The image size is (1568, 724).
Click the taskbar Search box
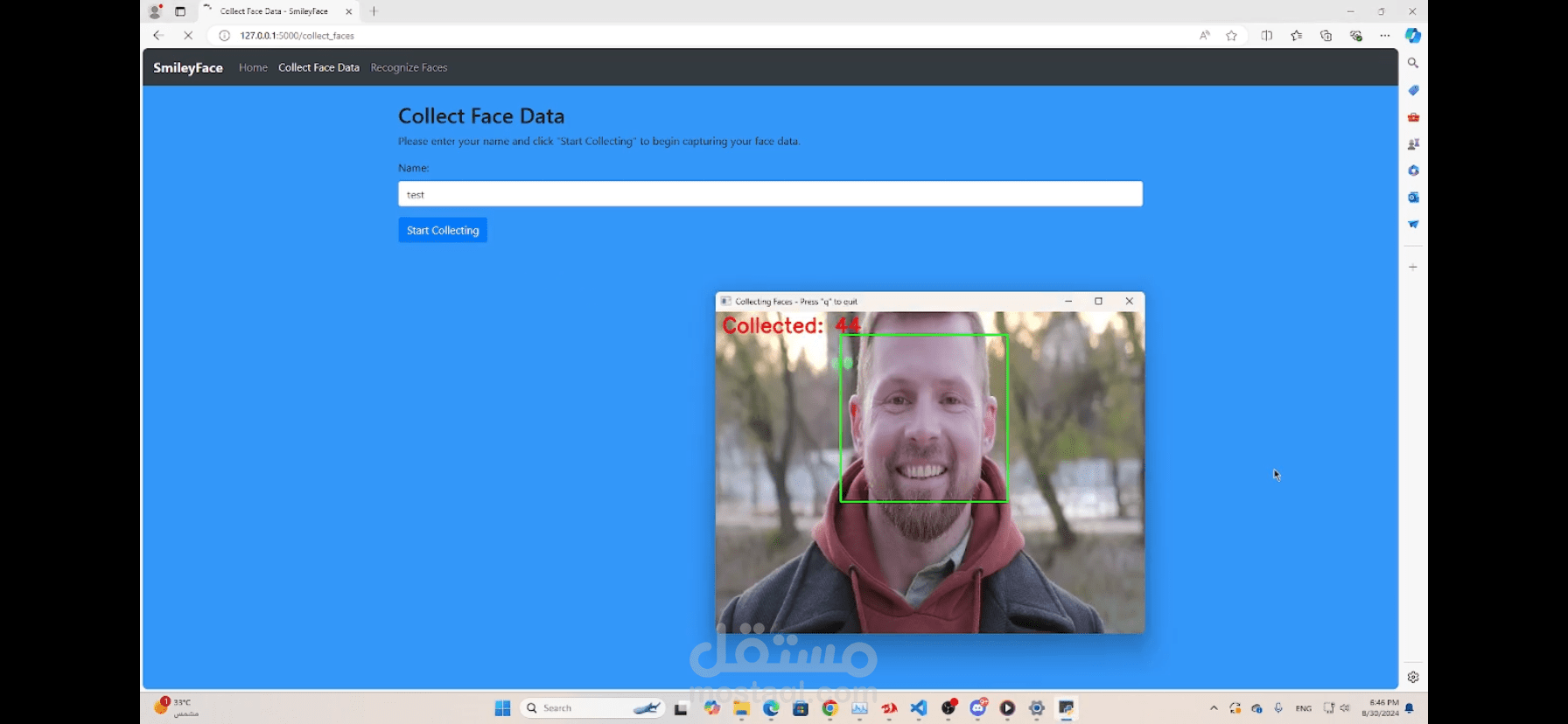click(x=592, y=708)
